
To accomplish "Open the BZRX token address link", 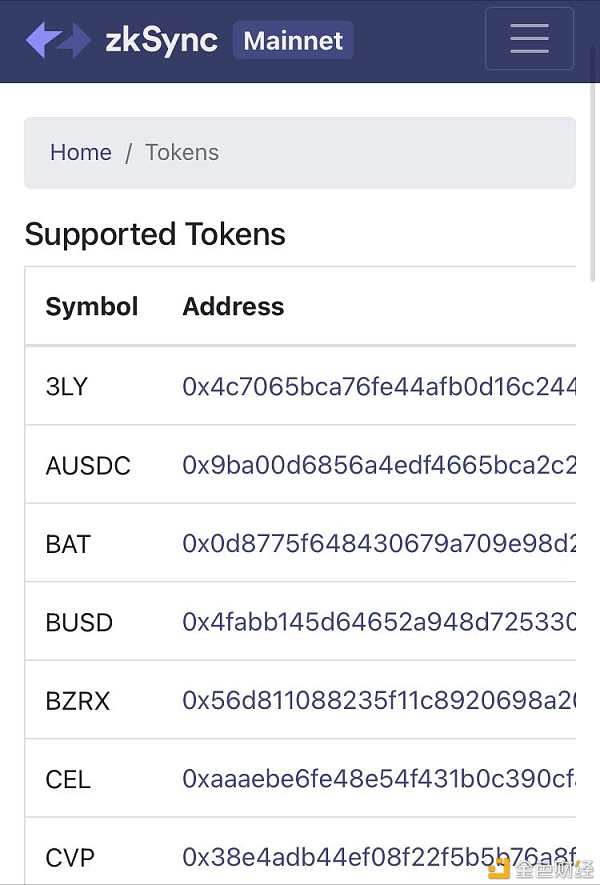I will point(379,701).
